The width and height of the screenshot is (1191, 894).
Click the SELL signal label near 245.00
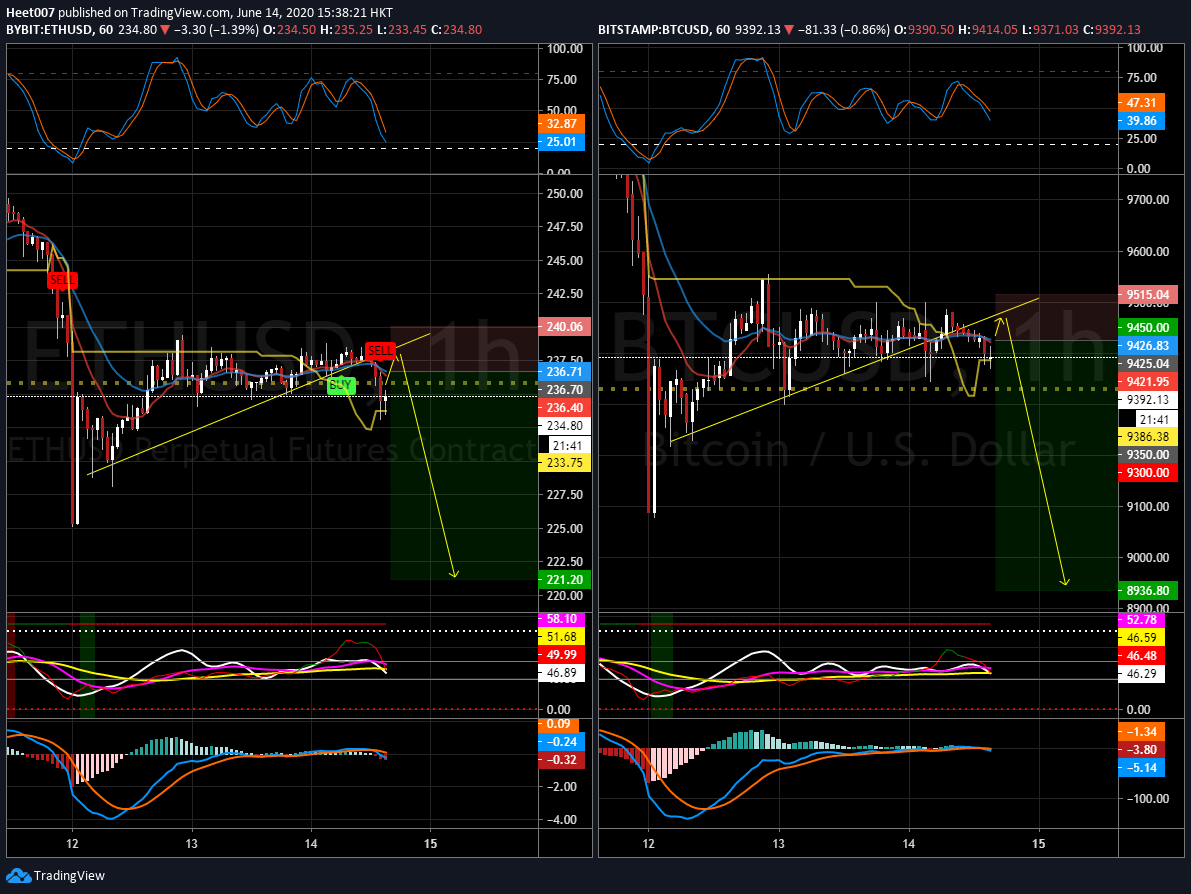click(x=62, y=280)
